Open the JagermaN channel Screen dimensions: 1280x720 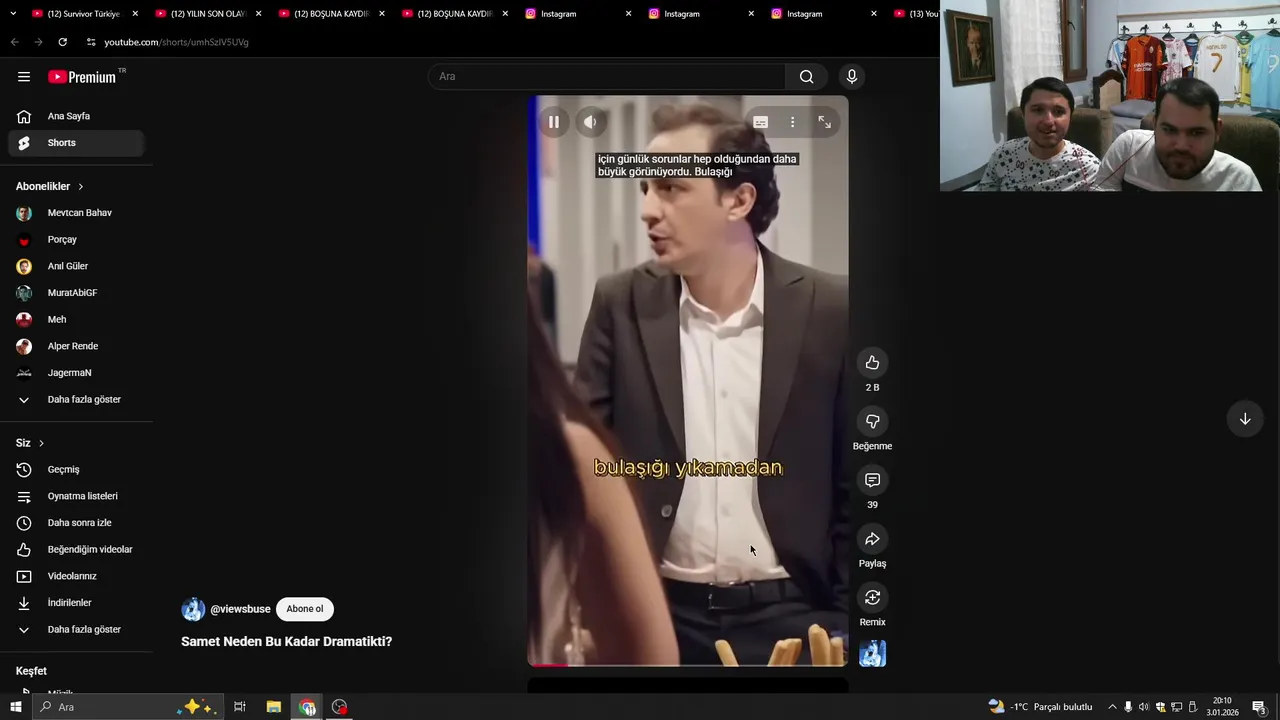tap(76, 373)
